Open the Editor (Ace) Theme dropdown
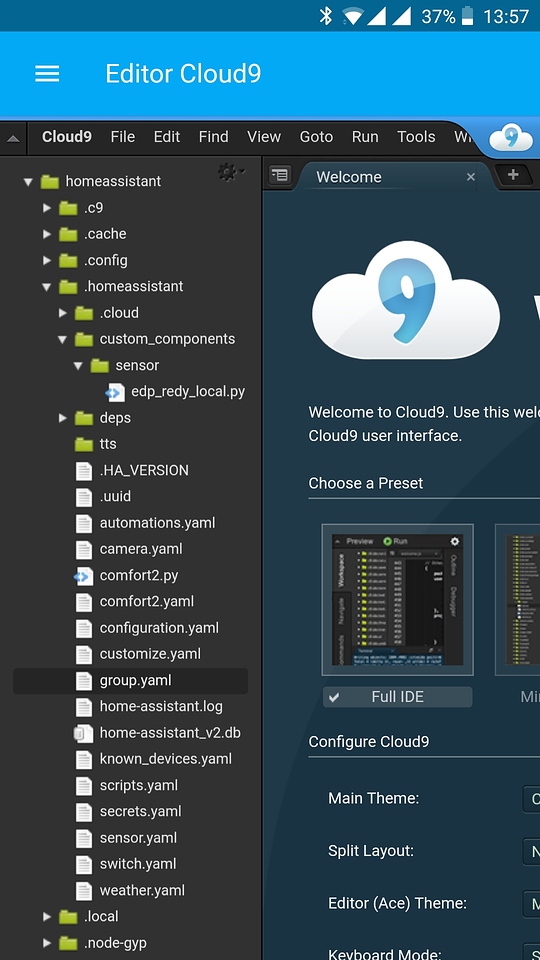 [531, 904]
